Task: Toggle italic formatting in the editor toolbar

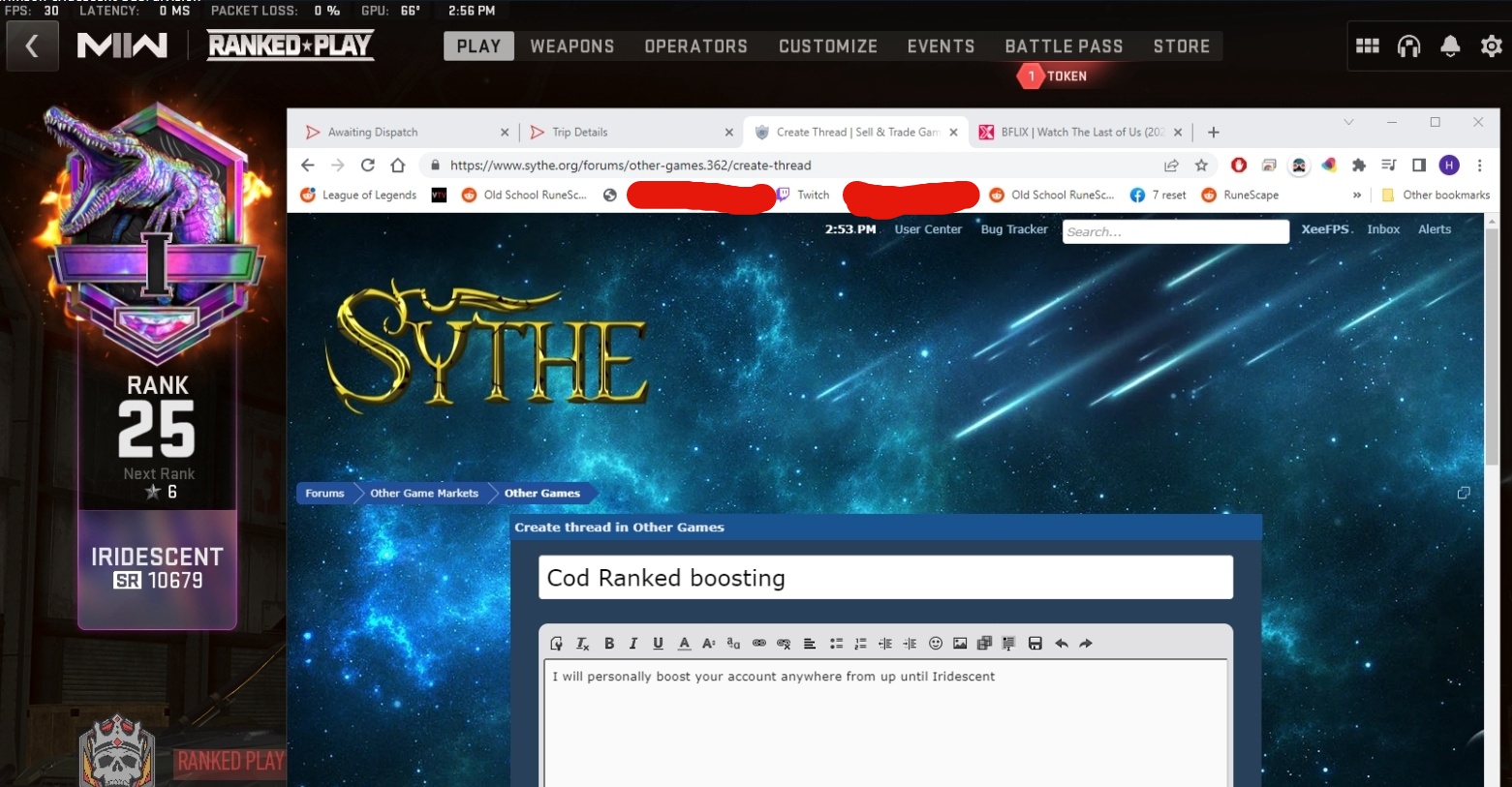Action: (633, 644)
